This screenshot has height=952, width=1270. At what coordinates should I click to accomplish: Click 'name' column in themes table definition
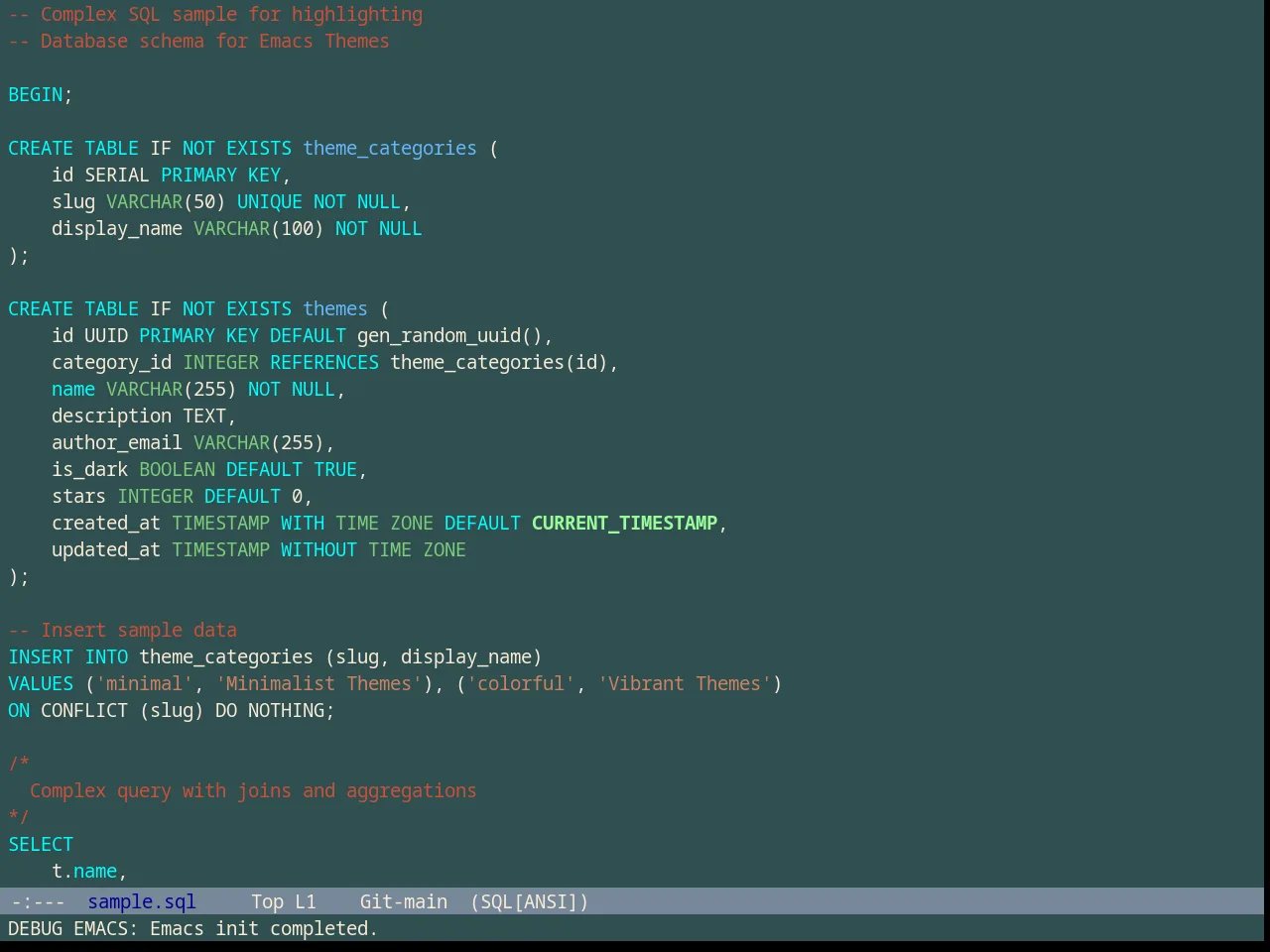[73, 389]
